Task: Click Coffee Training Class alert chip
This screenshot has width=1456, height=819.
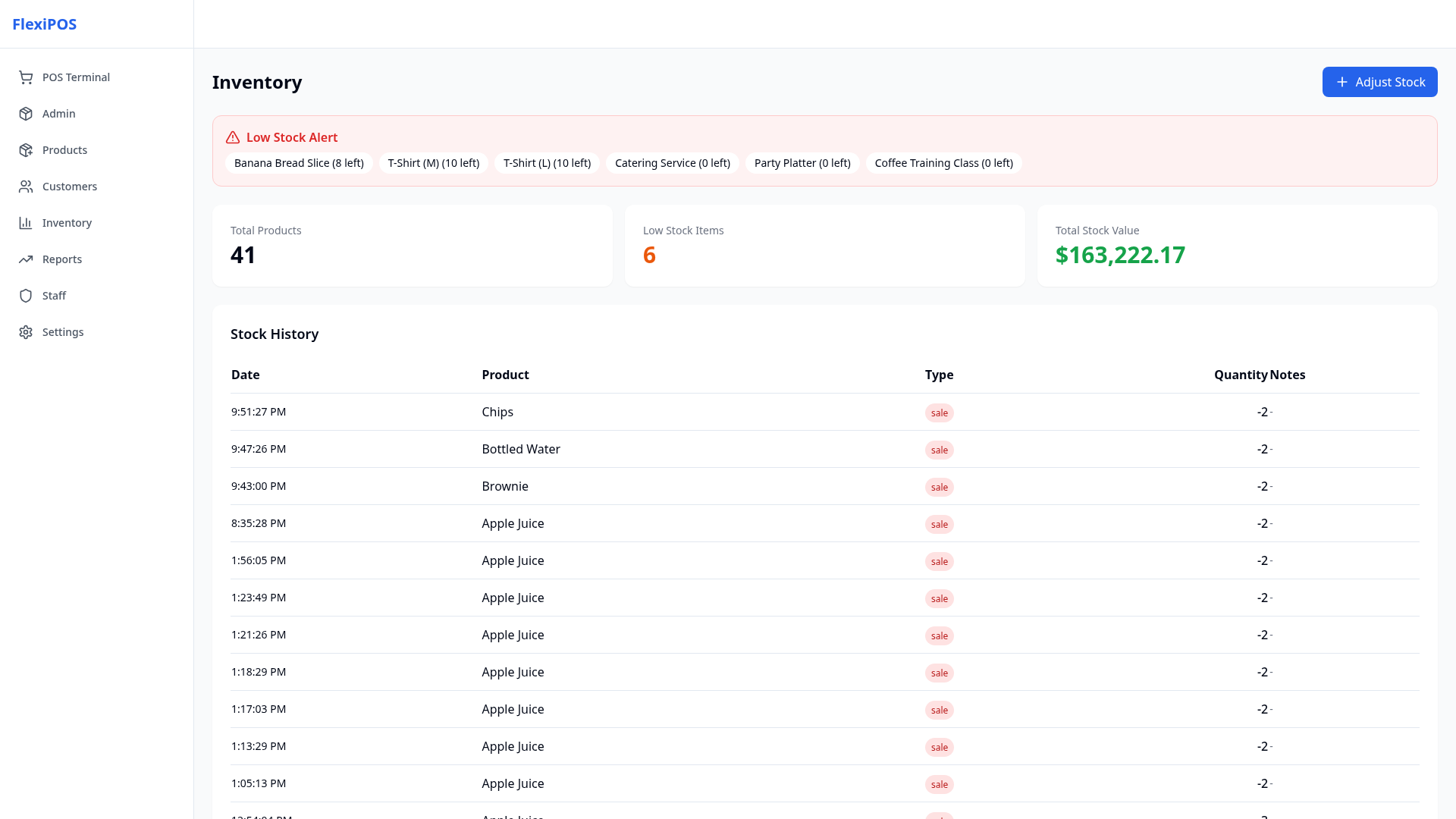Action: point(943,163)
